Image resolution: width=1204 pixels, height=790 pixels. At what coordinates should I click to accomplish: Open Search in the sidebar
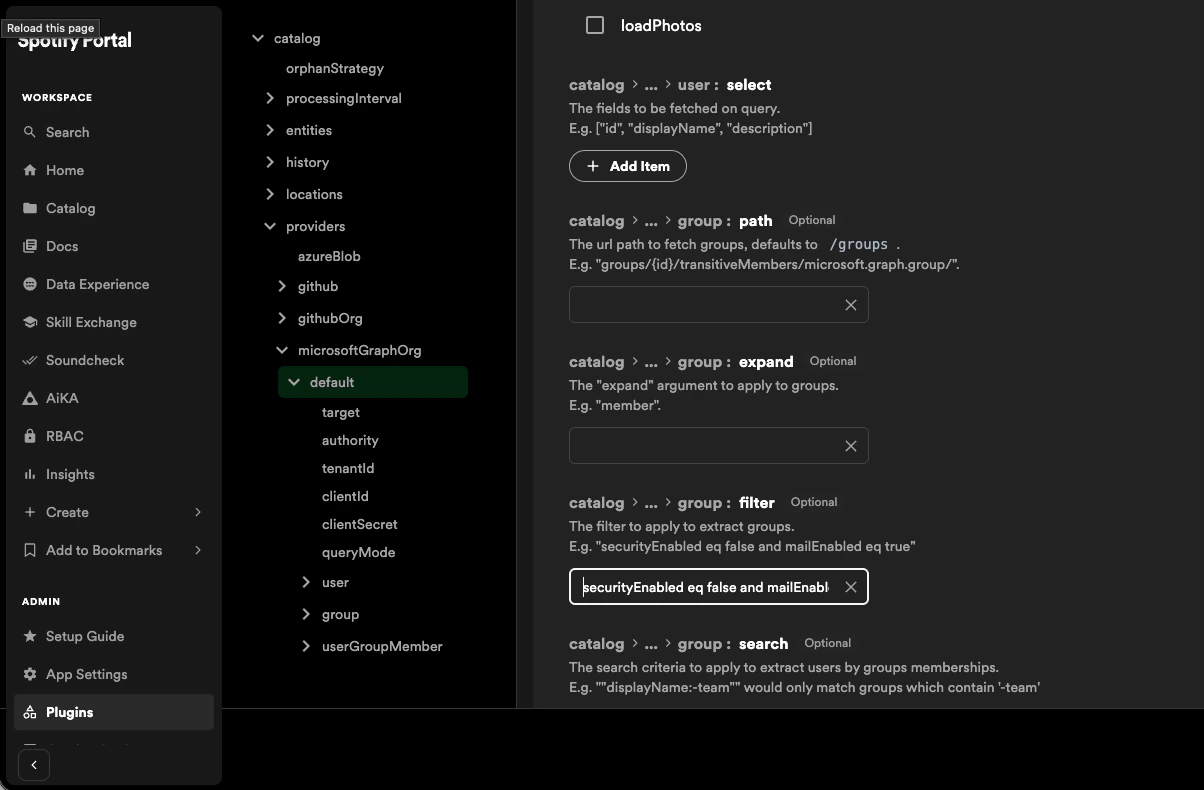click(x=114, y=132)
